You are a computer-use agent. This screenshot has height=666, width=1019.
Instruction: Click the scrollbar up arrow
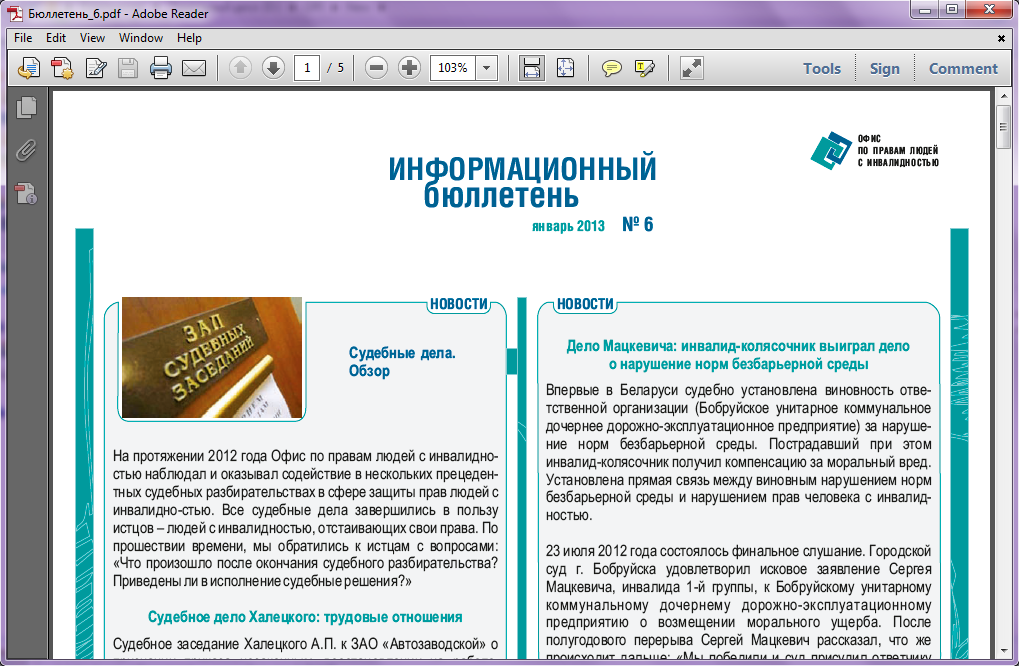click(1004, 97)
